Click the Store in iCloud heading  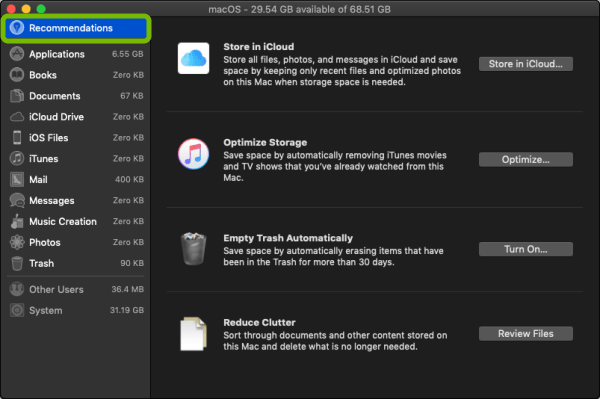pos(259,47)
